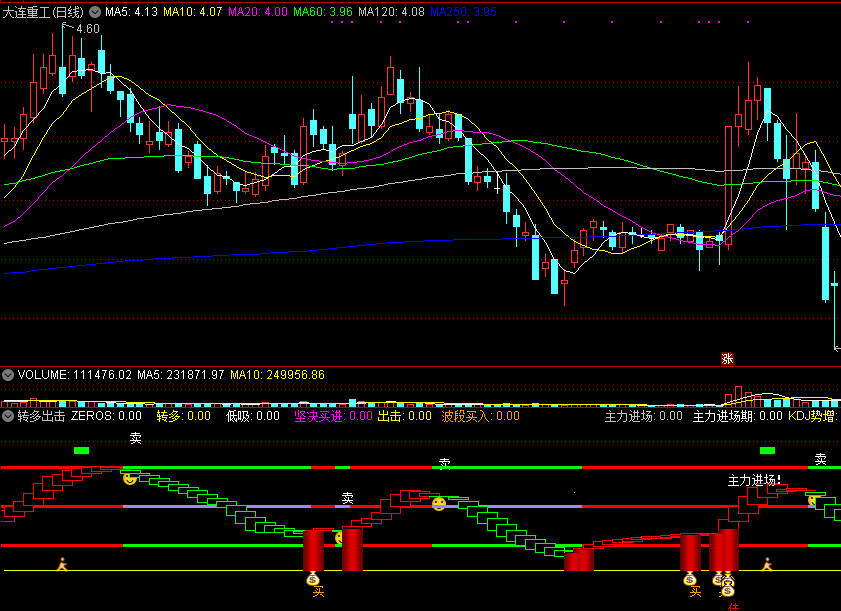Click the MA5: 4.13 legend label
This screenshot has width=841, height=611.
pyautogui.click(x=131, y=12)
